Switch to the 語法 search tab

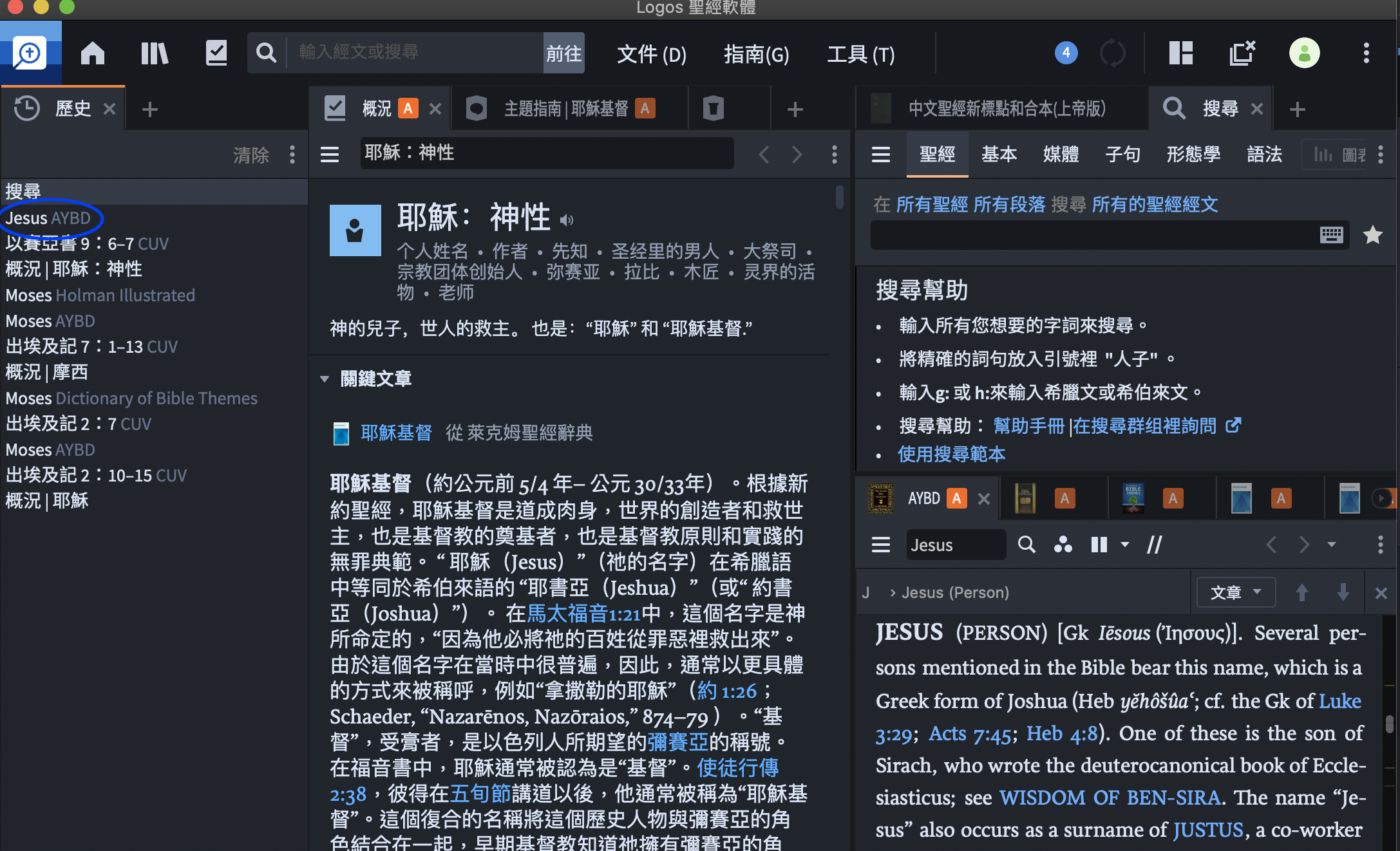tap(1264, 154)
